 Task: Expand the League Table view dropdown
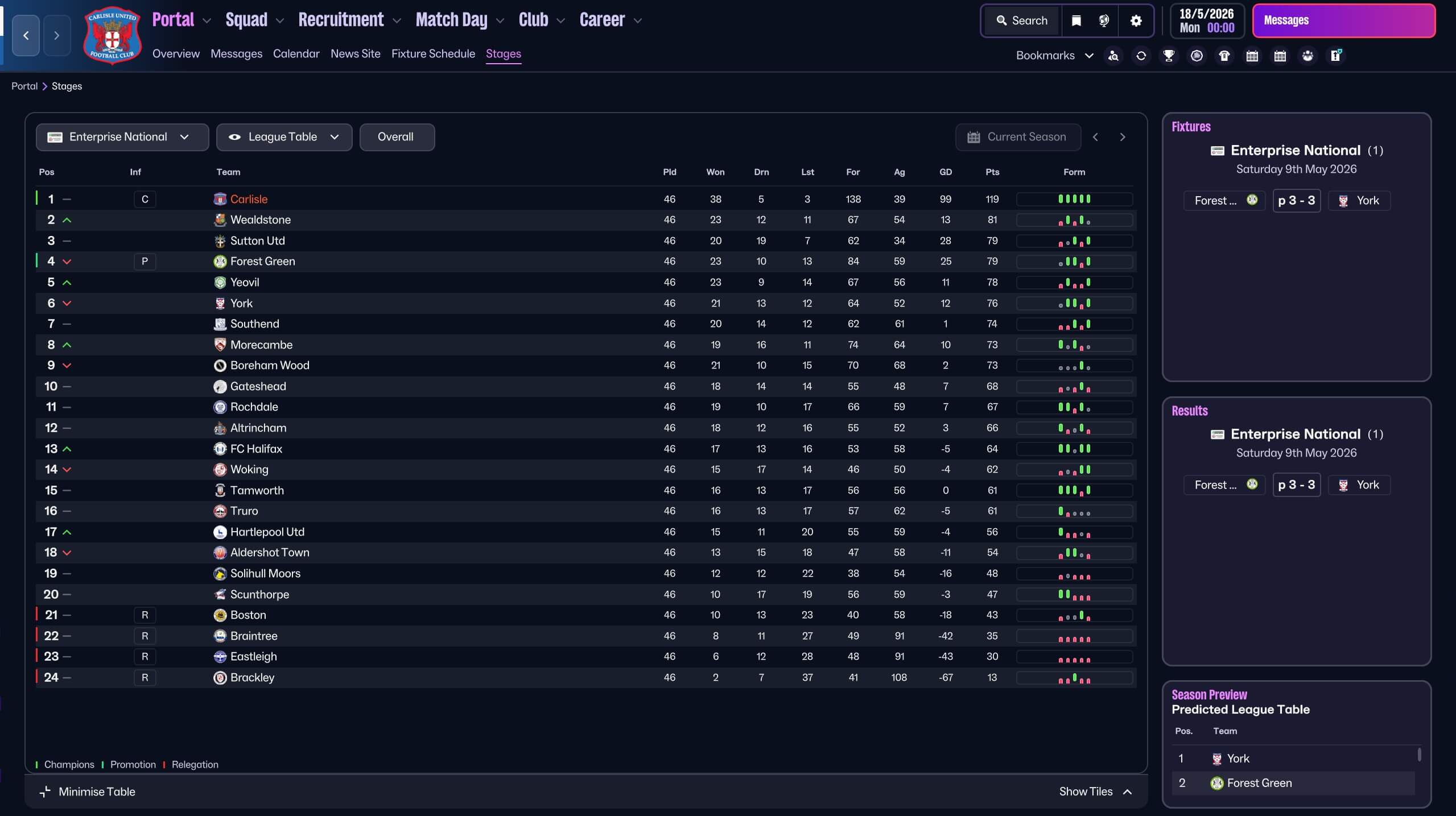(284, 137)
